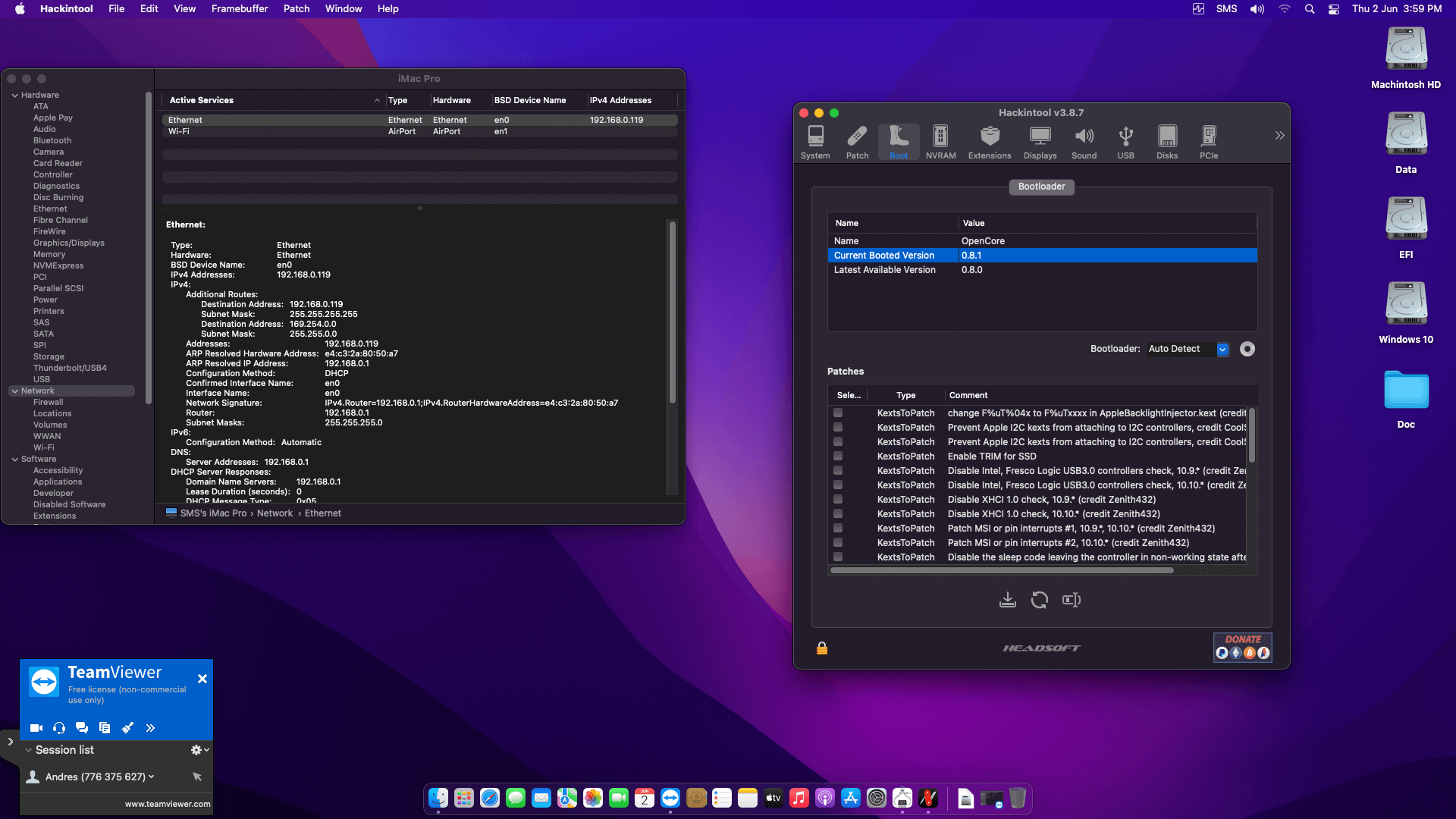Expand more TeamViewer tools chevrons
1456x819 pixels.
click(x=150, y=728)
